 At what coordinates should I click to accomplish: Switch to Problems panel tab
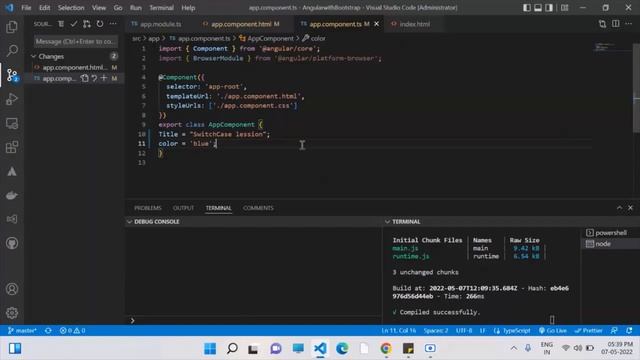(x=148, y=208)
